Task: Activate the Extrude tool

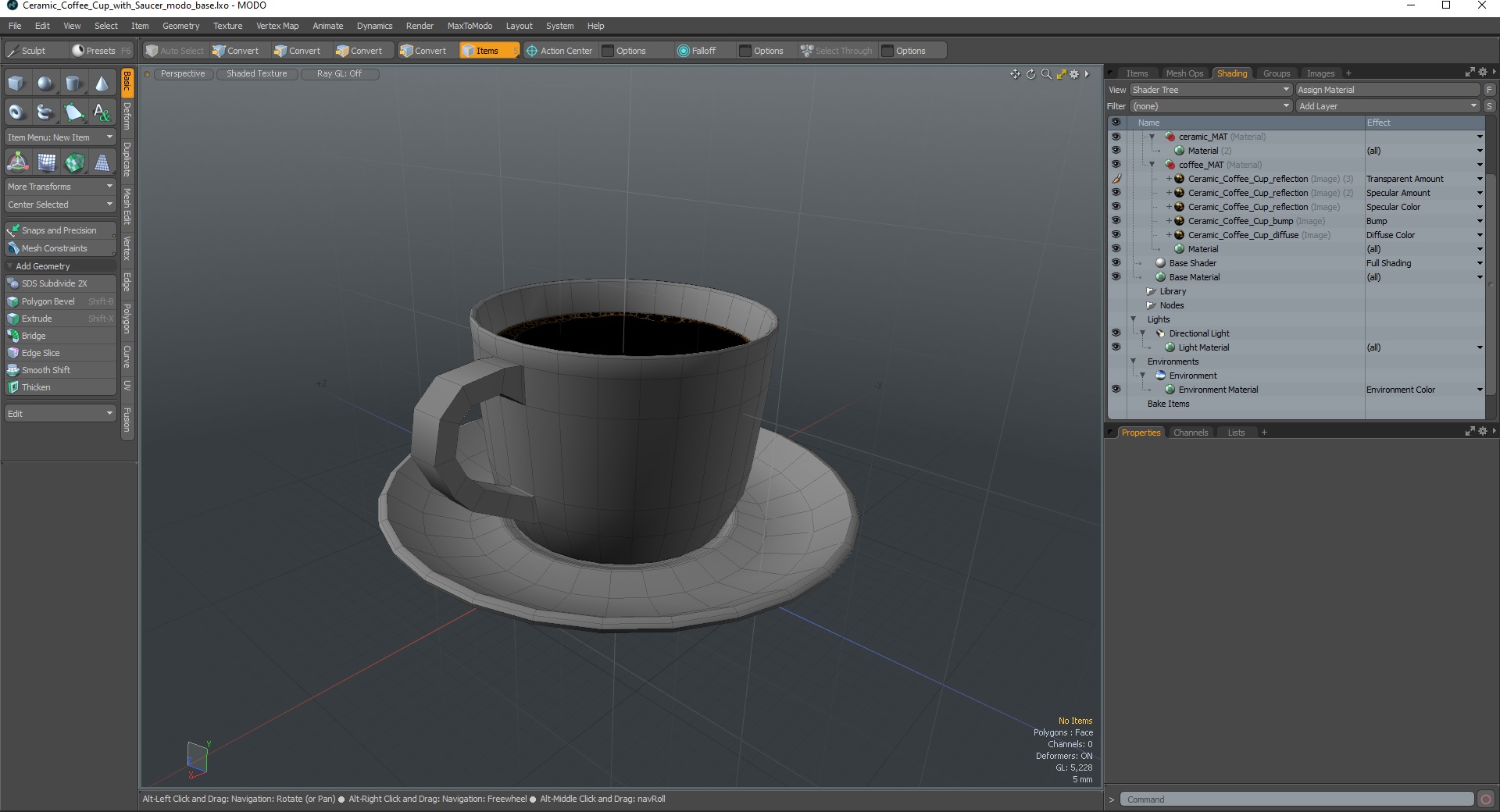Action: [x=60, y=319]
